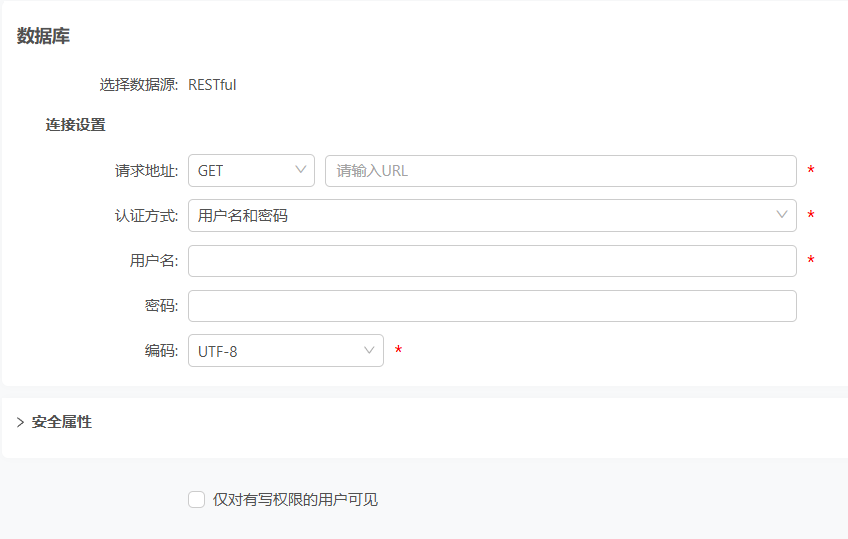Open the 认证方式 dropdown showing 用户名和密码

[x=492, y=216]
